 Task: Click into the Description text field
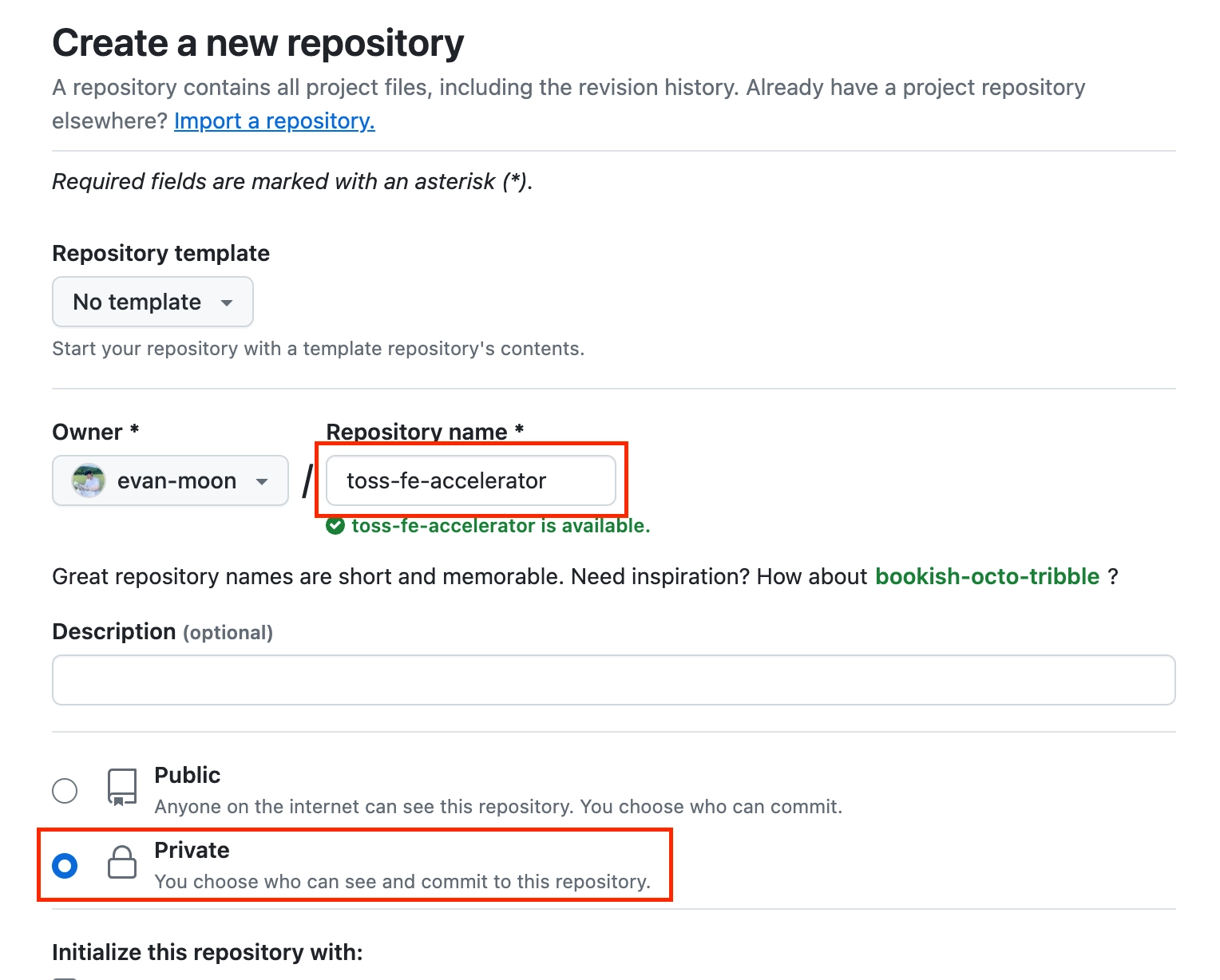coord(613,680)
